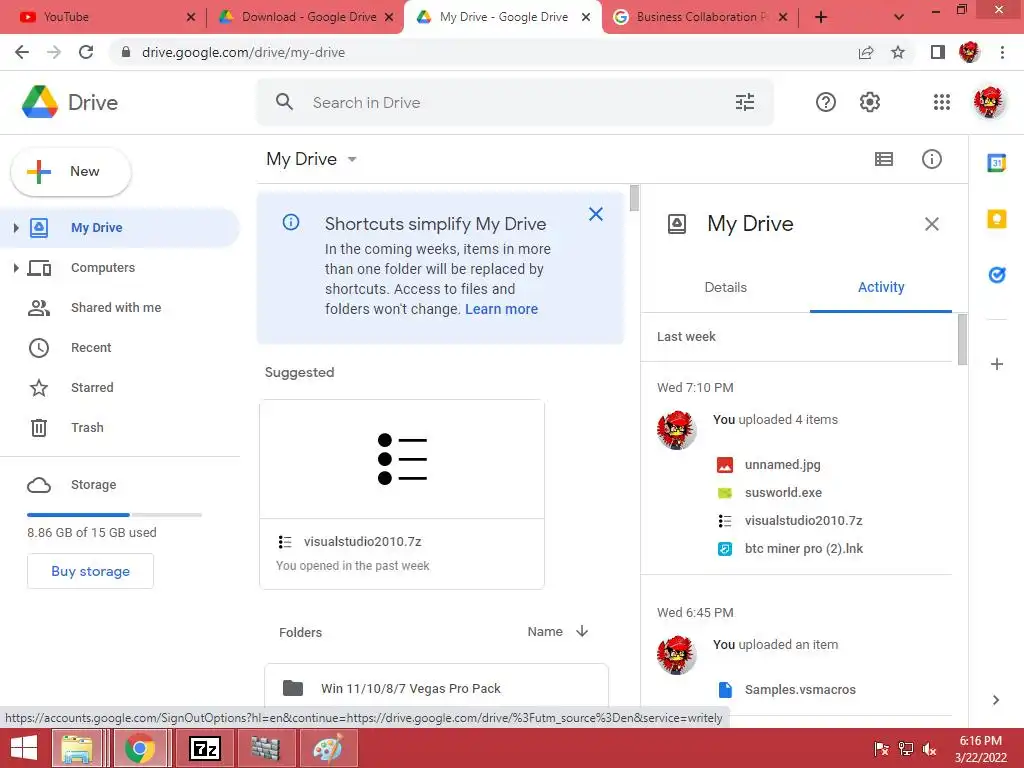Open search options filter icon
This screenshot has height=768, width=1024.
point(744,102)
